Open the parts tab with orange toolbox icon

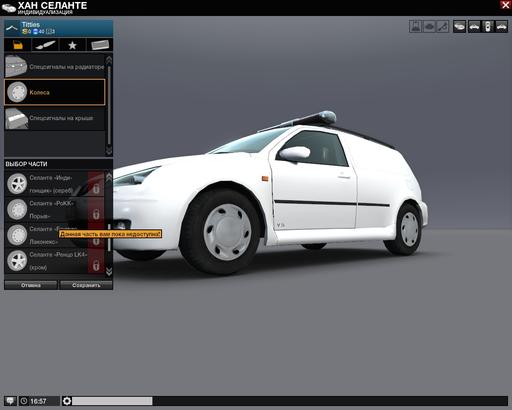point(18,45)
